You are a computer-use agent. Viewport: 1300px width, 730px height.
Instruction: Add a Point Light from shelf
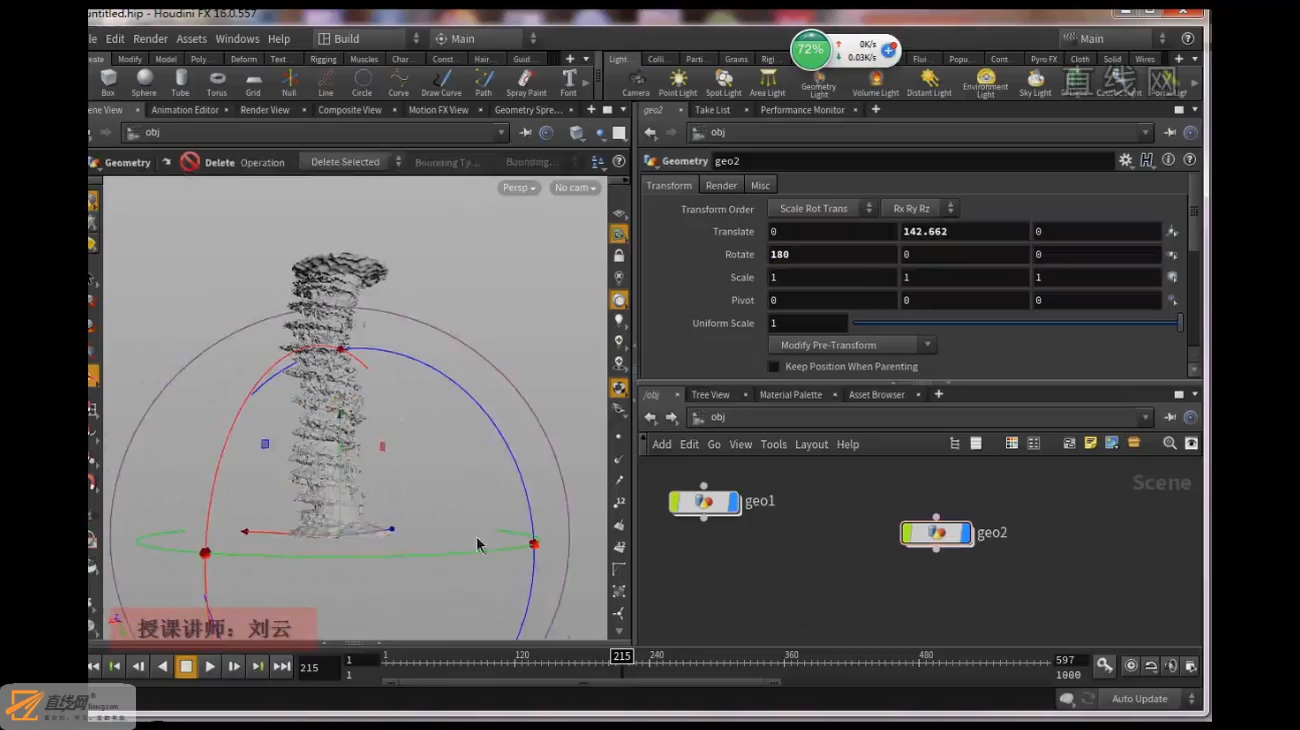678,83
